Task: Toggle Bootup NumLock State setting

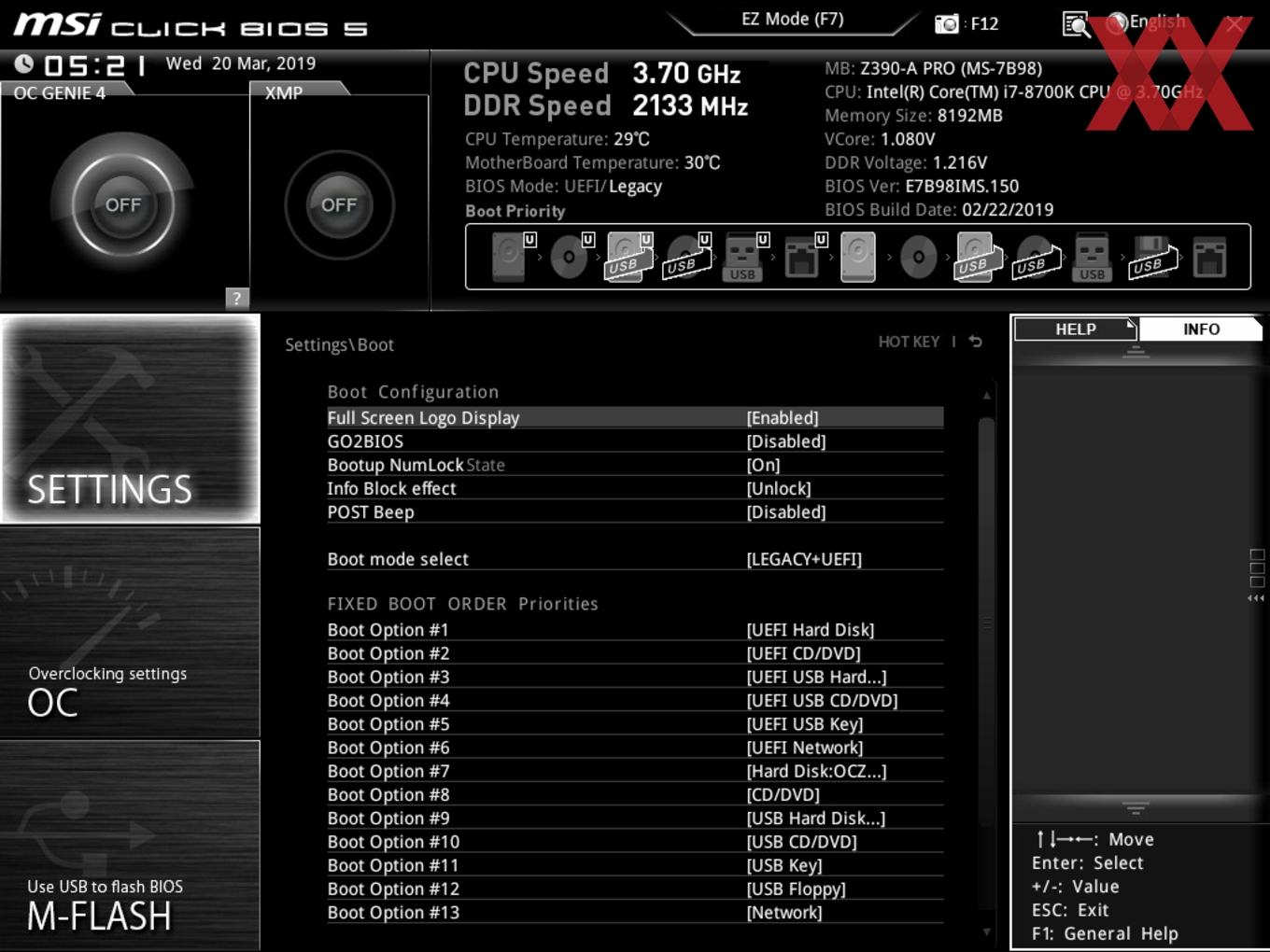Action: (x=635, y=465)
